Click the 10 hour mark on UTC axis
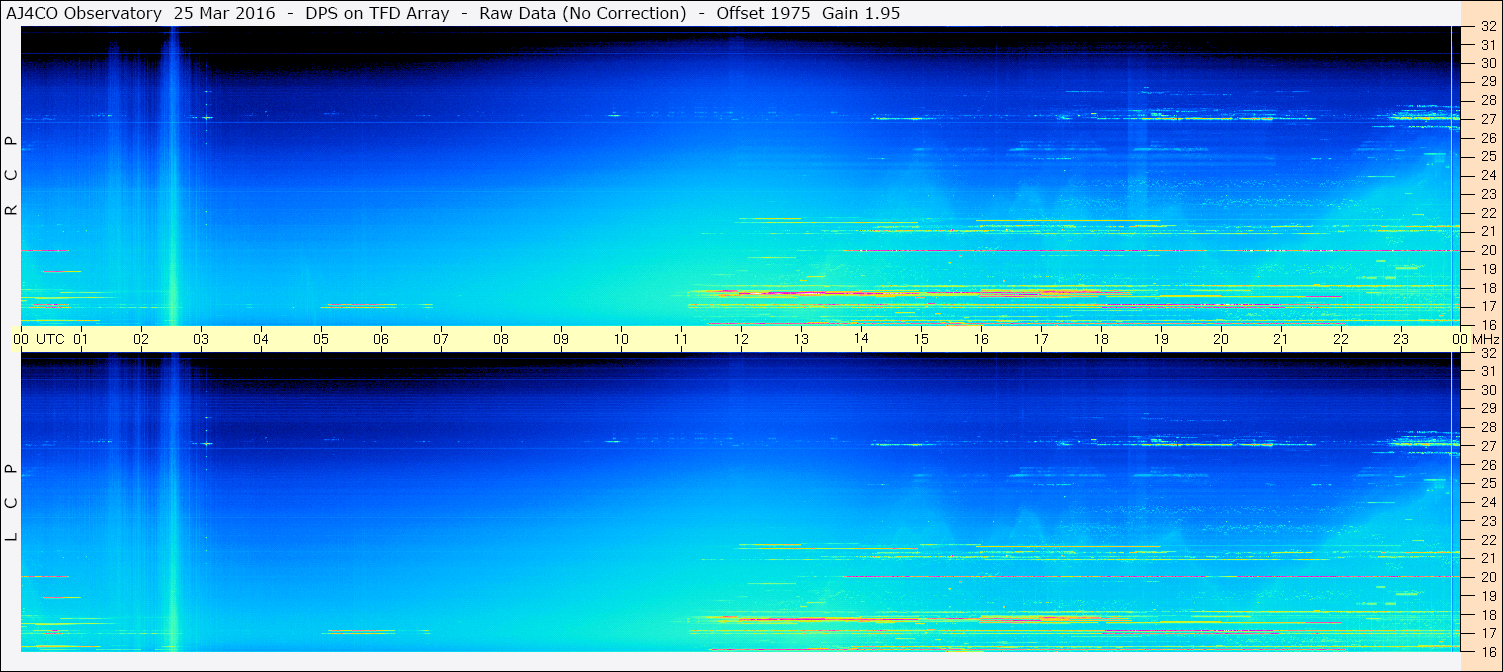Image resolution: width=1503 pixels, height=672 pixels. point(621,339)
